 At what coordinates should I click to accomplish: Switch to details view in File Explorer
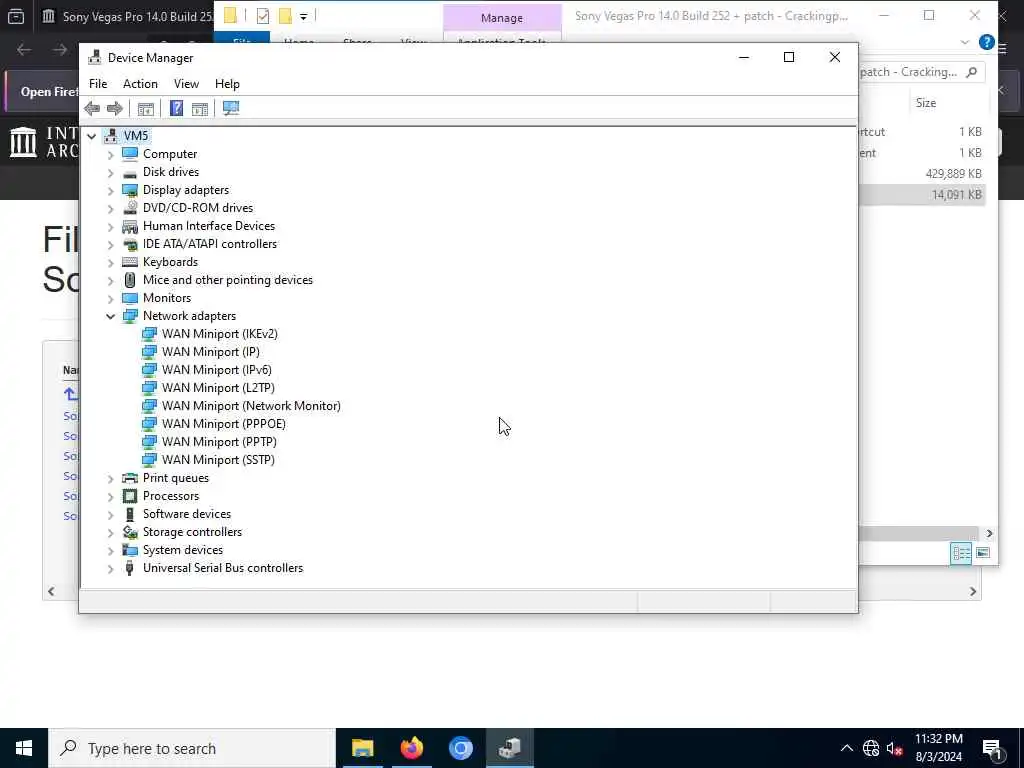(x=961, y=553)
